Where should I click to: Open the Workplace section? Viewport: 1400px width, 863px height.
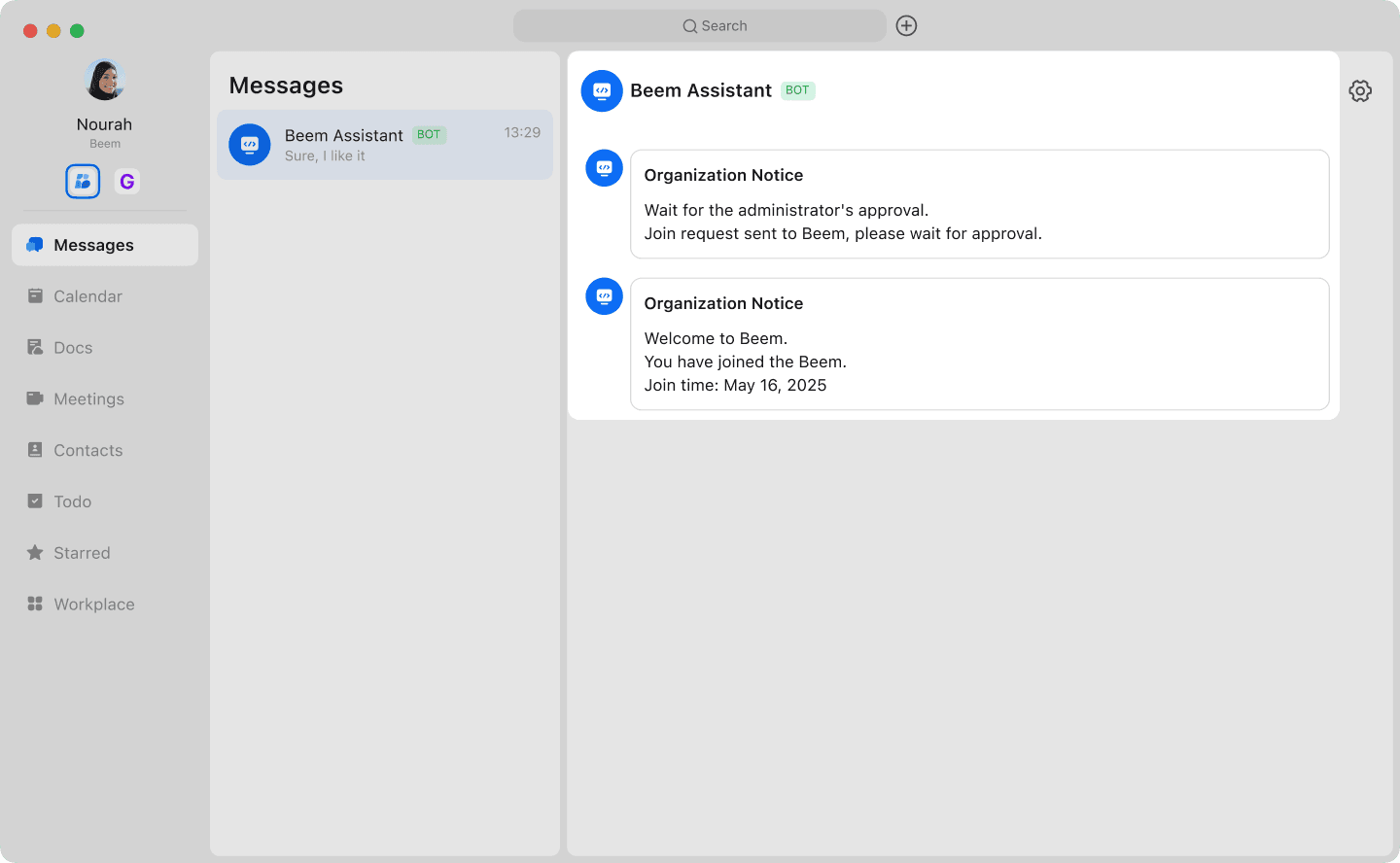(x=93, y=604)
